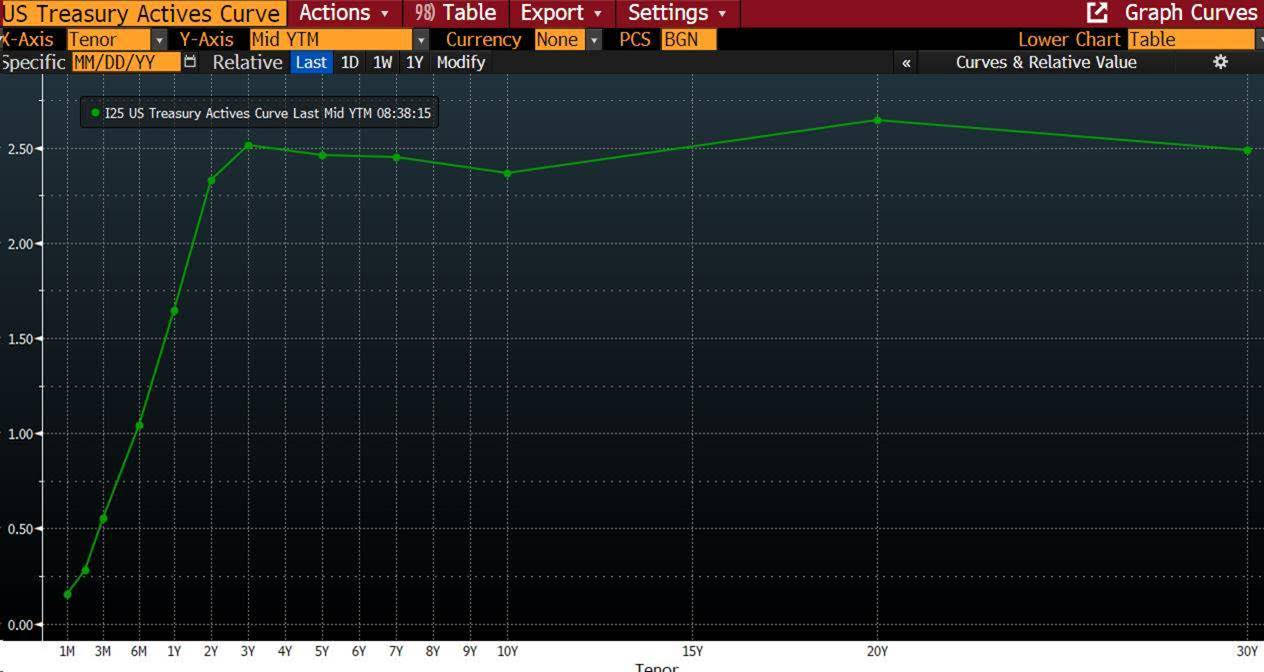
Task: Open the Currency None dropdown
Action: tap(594, 40)
